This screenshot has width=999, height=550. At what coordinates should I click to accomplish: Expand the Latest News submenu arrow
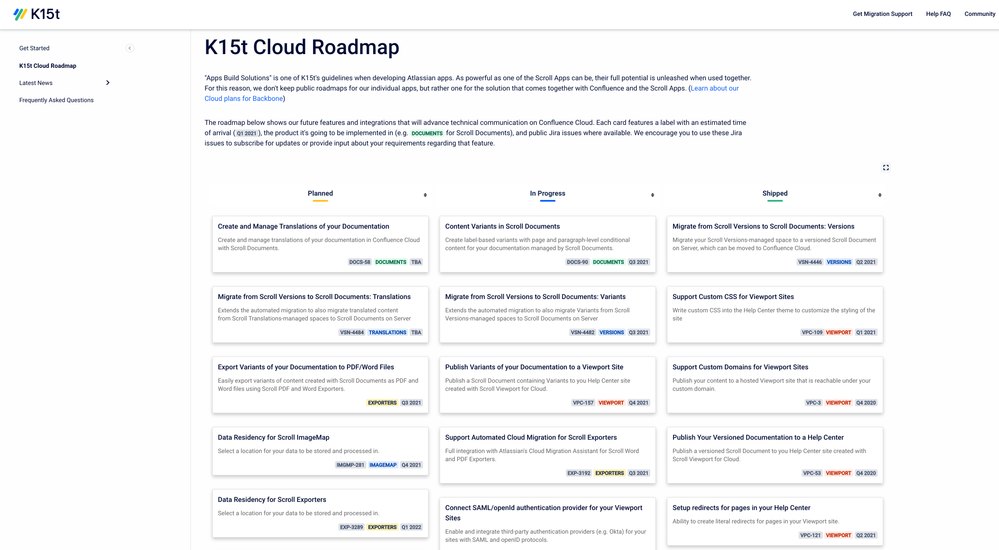pyautogui.click(x=108, y=83)
